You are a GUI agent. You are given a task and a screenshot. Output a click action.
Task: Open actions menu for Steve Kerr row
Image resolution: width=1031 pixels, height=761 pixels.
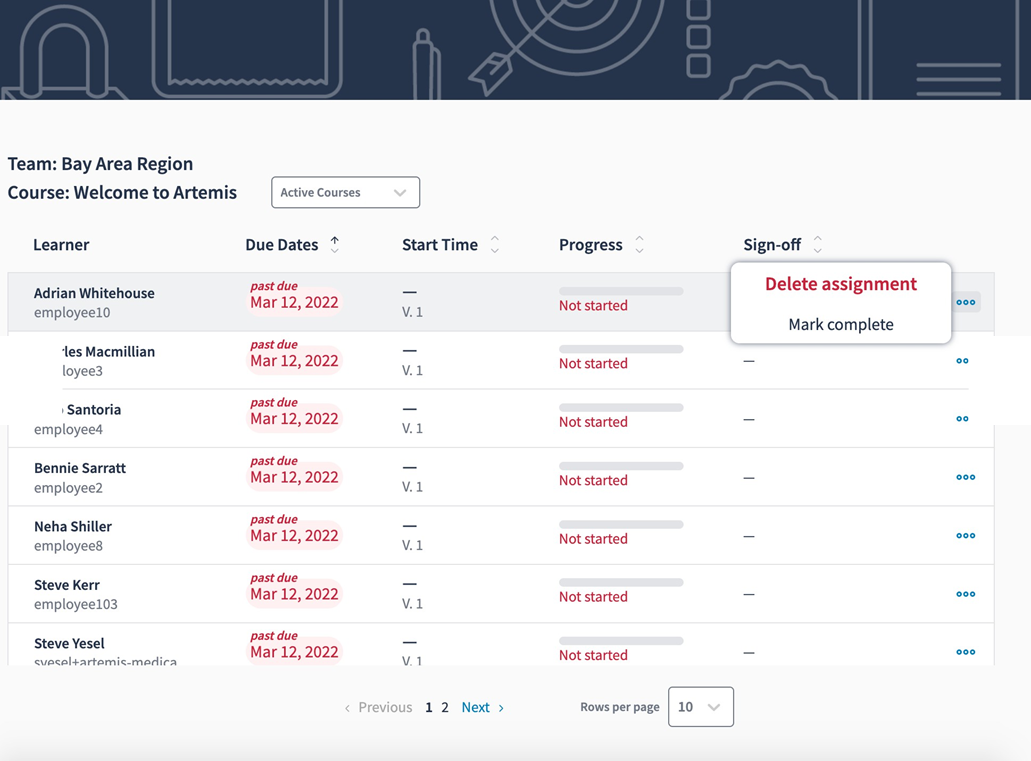tap(965, 594)
